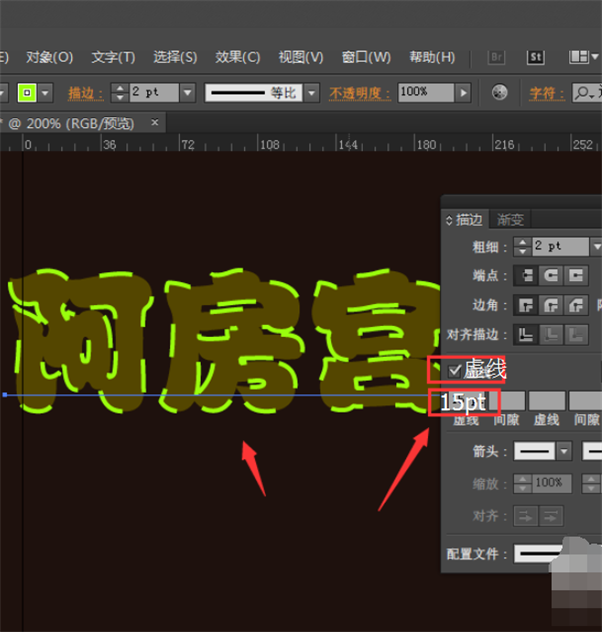Click the 阿 character on canvas

pyautogui.click(x=81, y=341)
